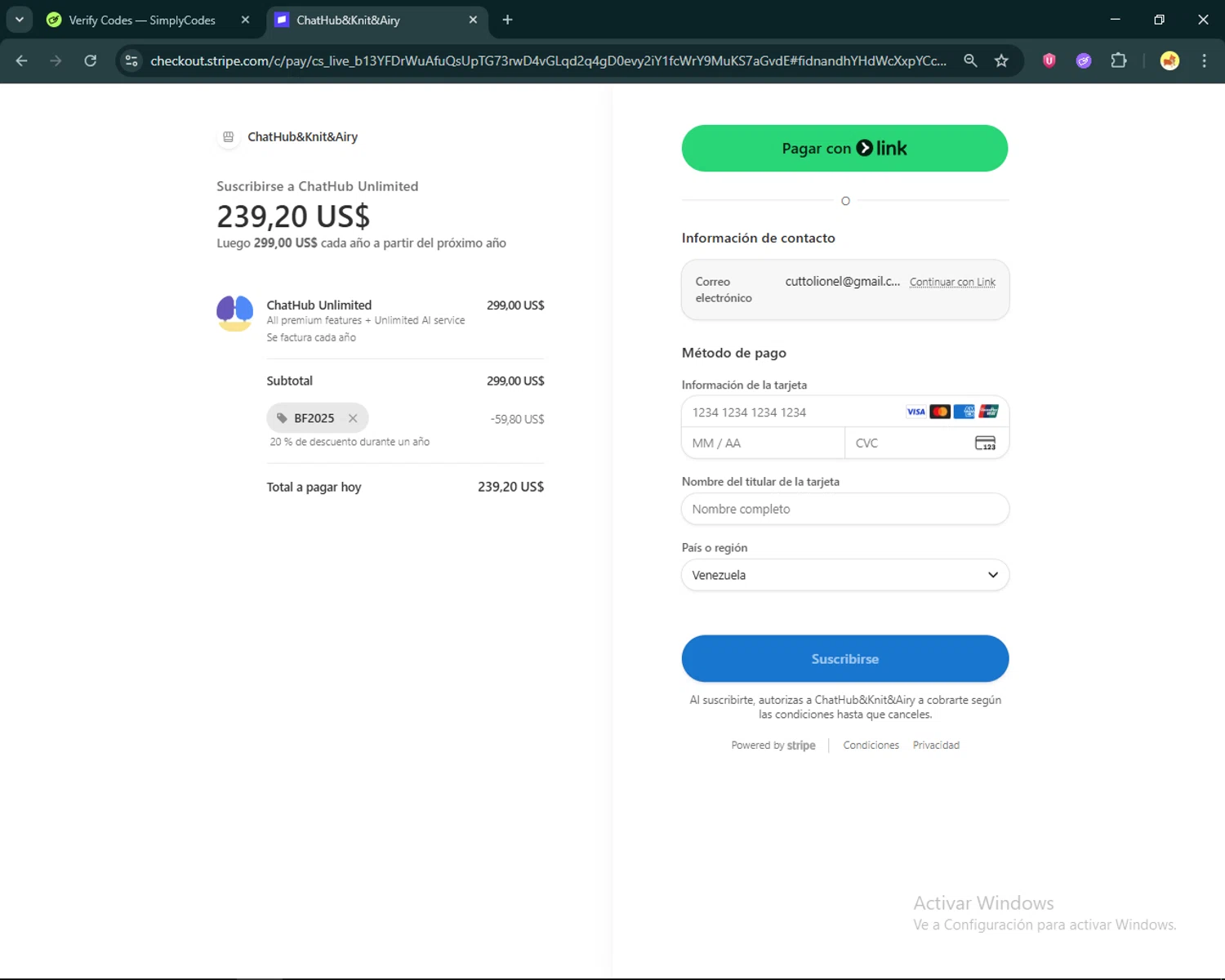Open the País o región dropdown
The height and width of the screenshot is (980, 1225).
pyautogui.click(x=845, y=575)
